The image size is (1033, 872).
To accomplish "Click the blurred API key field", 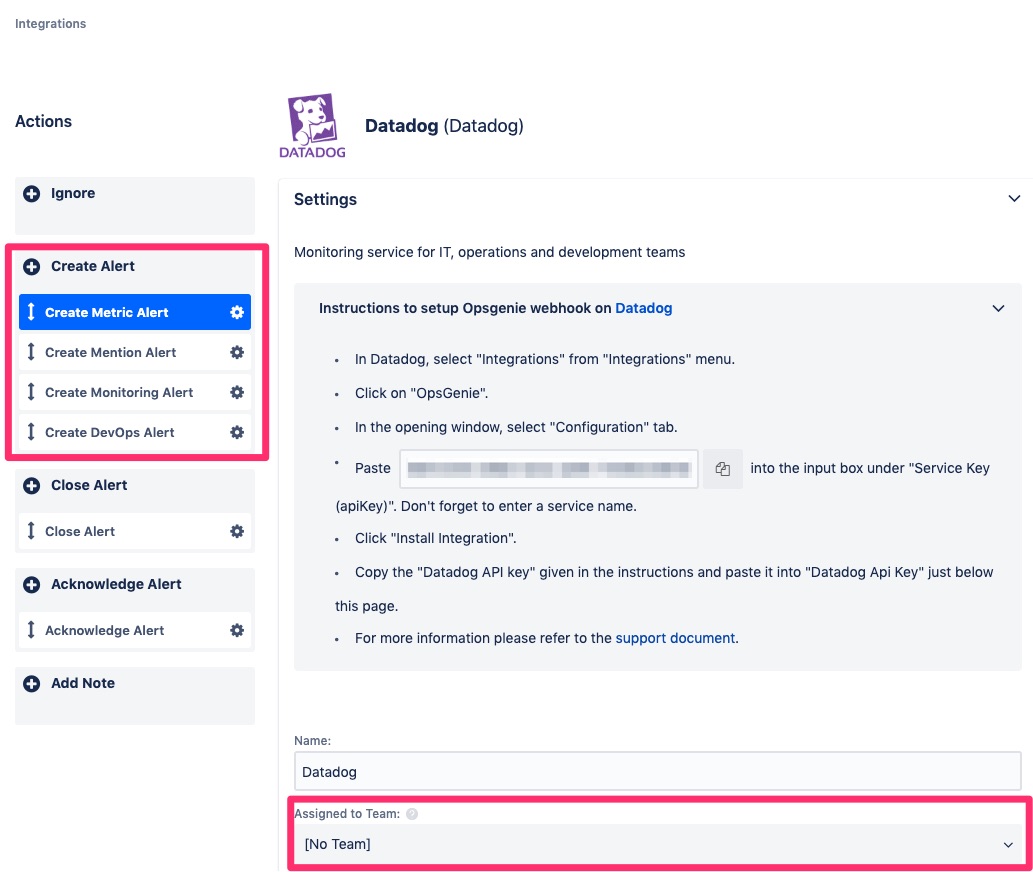I will click(x=549, y=469).
